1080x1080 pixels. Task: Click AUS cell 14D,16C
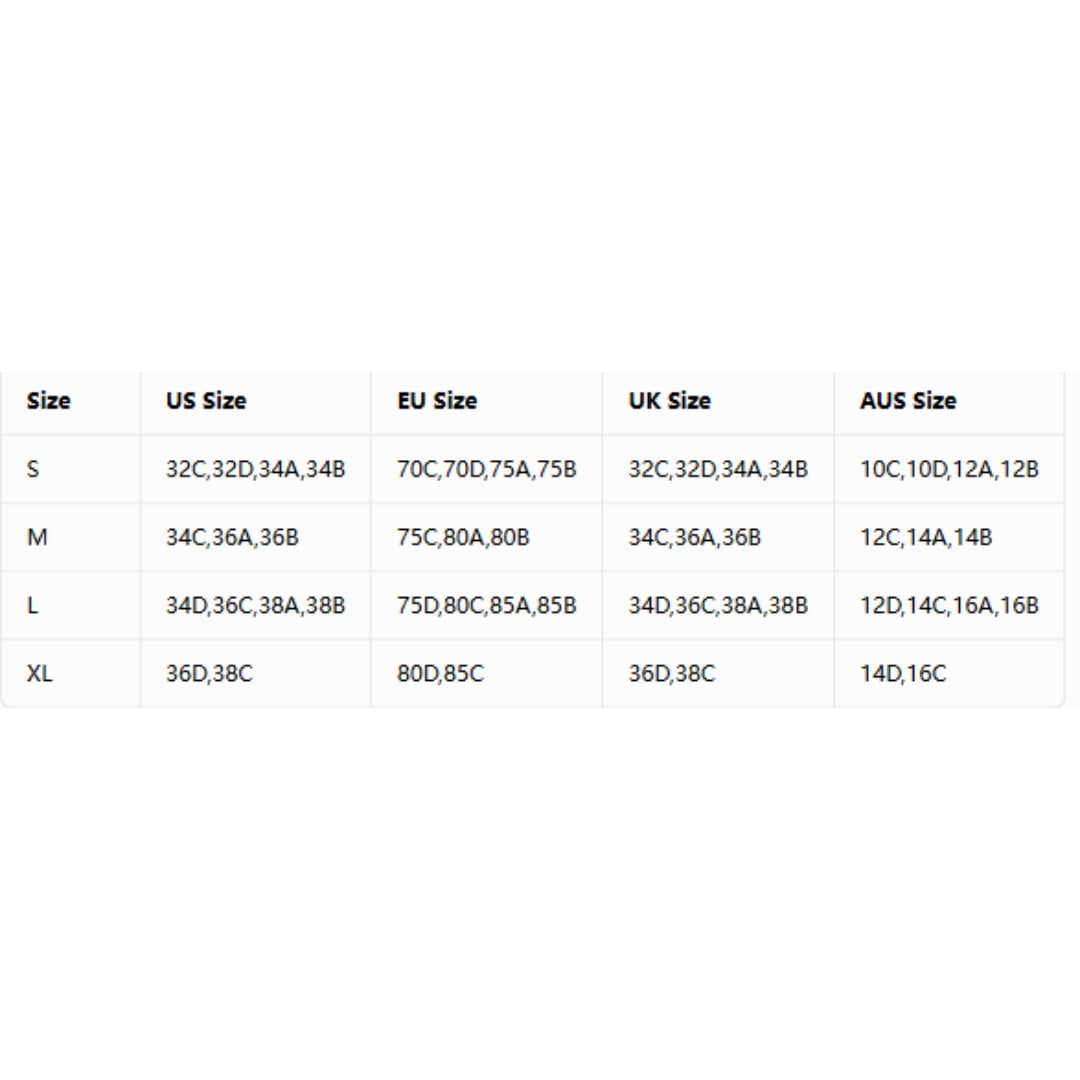[x=903, y=673]
